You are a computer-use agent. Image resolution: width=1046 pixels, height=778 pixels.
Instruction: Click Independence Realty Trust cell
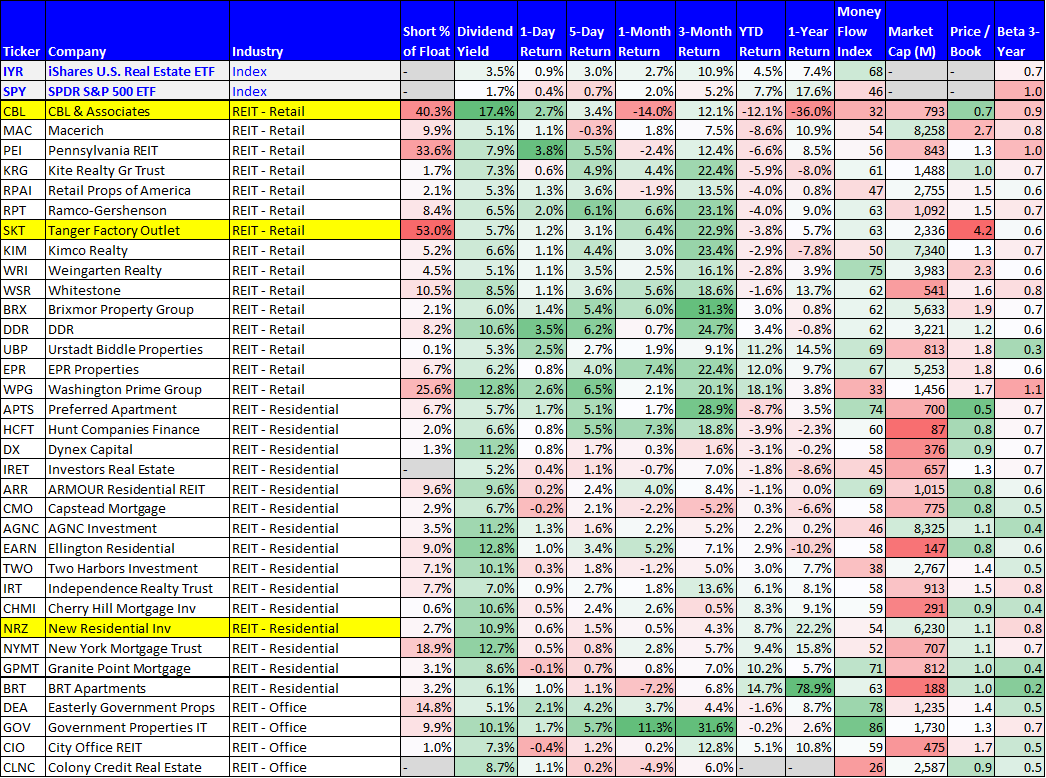[137, 589]
